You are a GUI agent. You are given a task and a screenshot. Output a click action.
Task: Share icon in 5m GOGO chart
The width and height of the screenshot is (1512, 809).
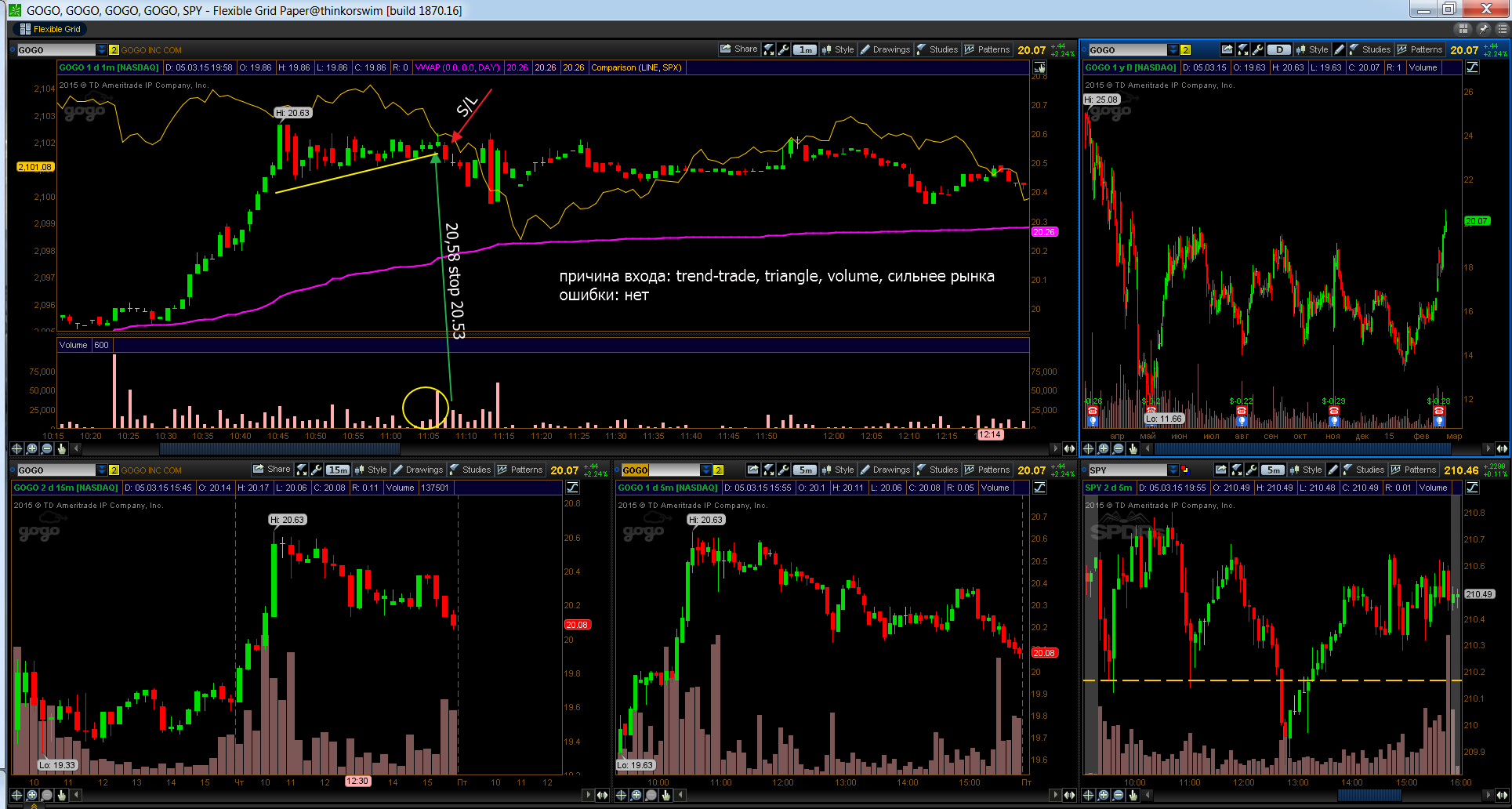[753, 470]
